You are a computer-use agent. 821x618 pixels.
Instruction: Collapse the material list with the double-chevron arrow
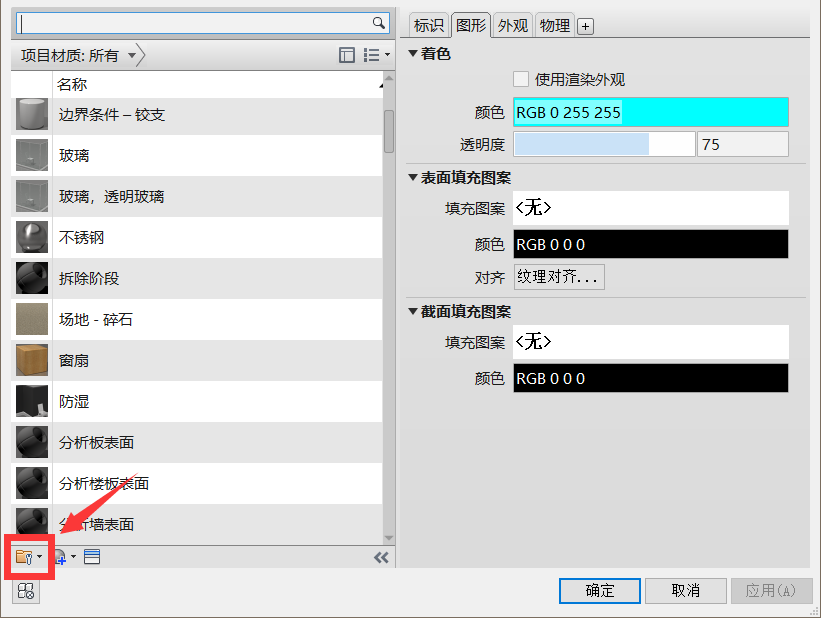(x=381, y=557)
